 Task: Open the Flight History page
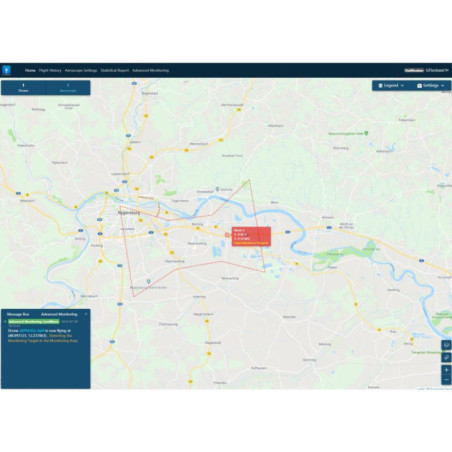tap(50, 71)
